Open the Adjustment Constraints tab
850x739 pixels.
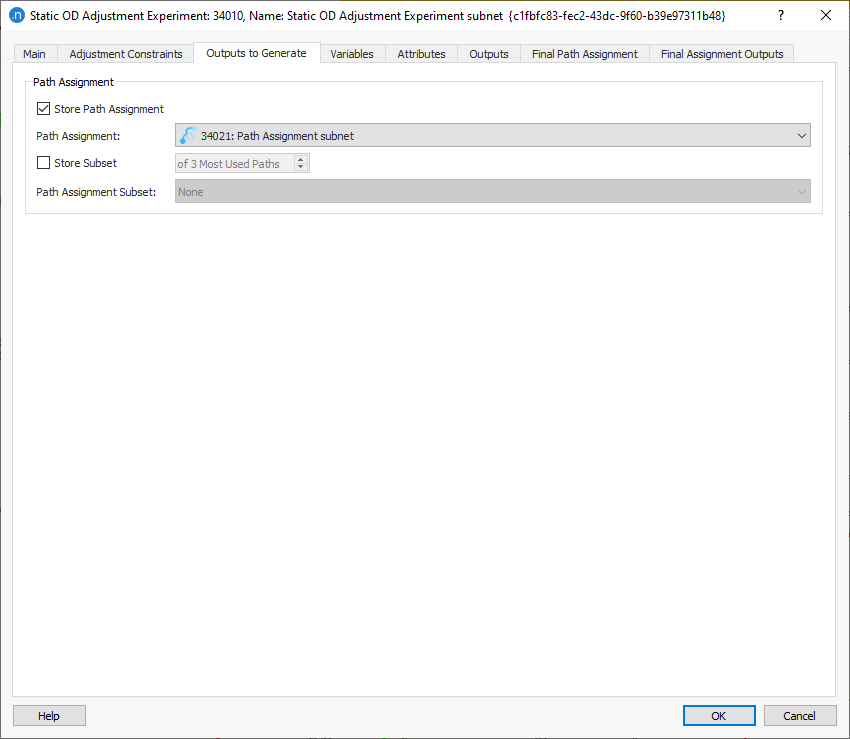(x=124, y=53)
